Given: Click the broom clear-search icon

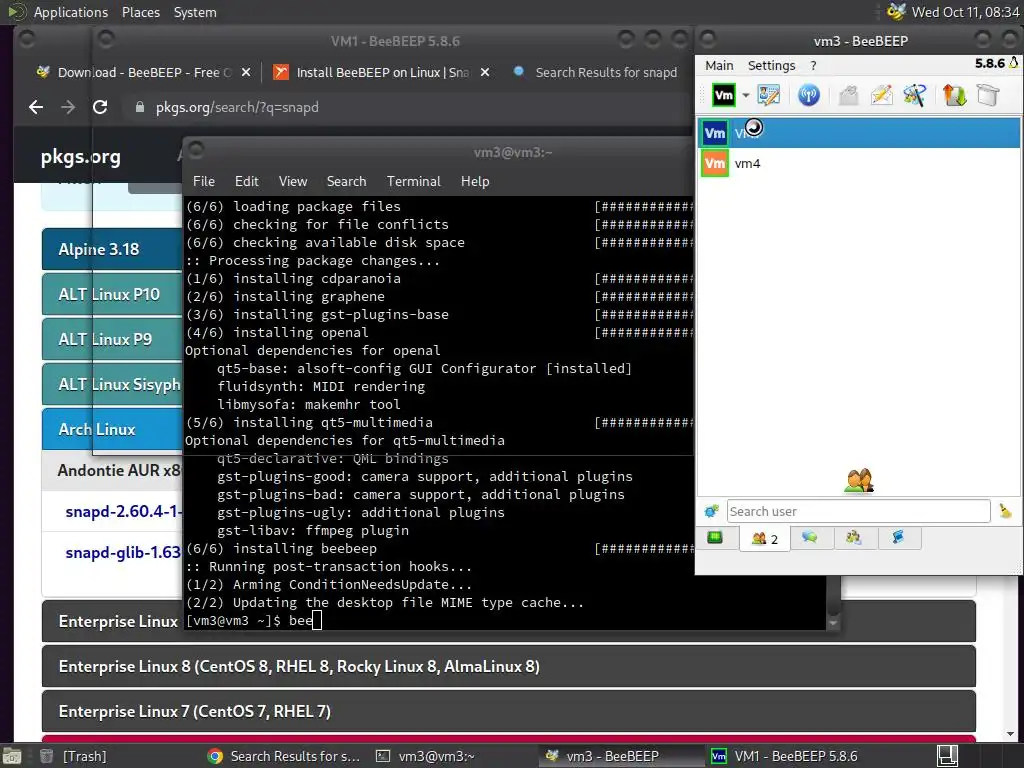Looking at the screenshot, I should tap(1005, 511).
